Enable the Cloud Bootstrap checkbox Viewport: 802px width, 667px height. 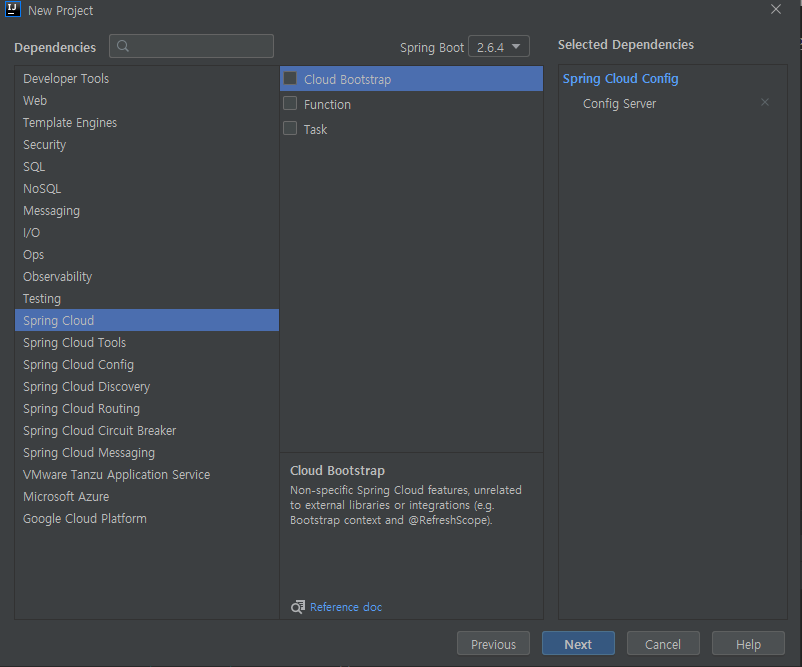coord(290,78)
